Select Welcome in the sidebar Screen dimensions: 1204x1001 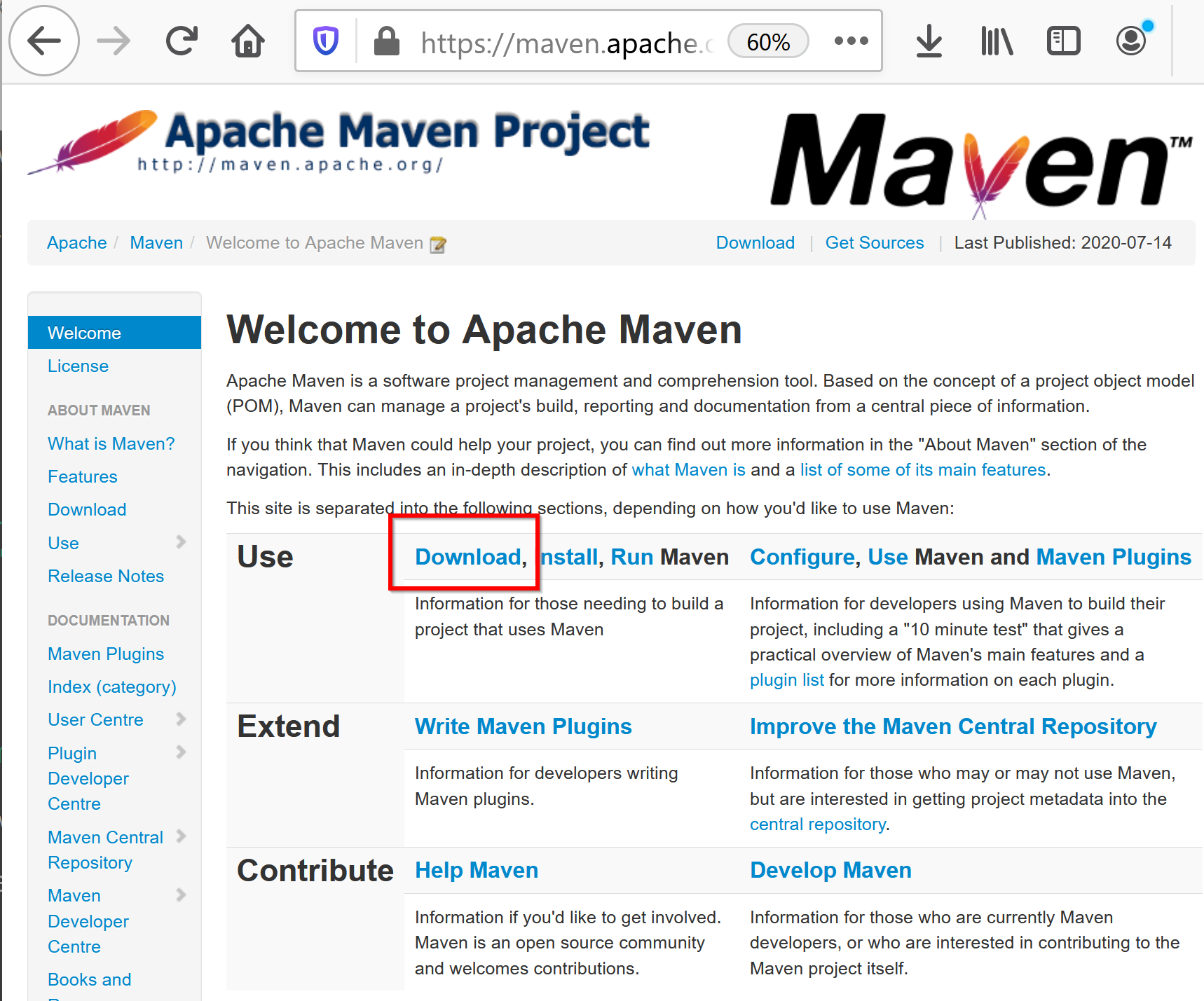click(x=114, y=333)
